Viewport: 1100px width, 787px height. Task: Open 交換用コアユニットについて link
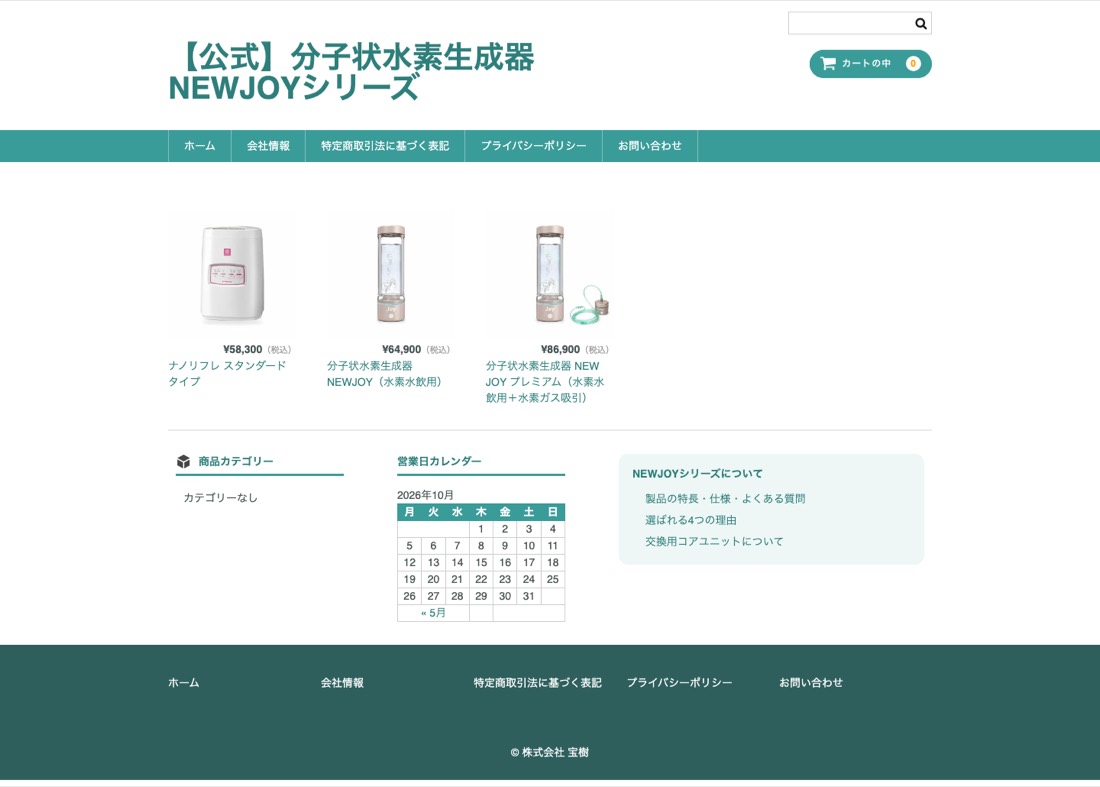[714, 542]
